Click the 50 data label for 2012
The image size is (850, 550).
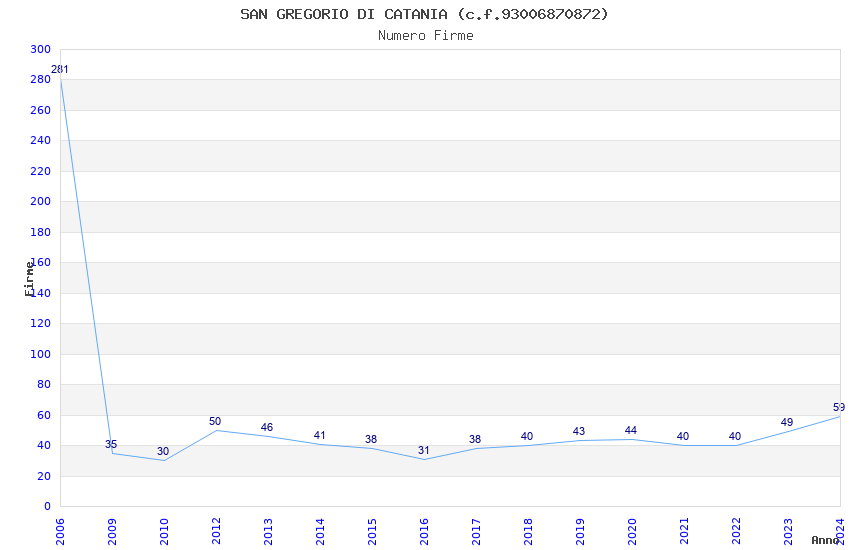[x=215, y=422]
